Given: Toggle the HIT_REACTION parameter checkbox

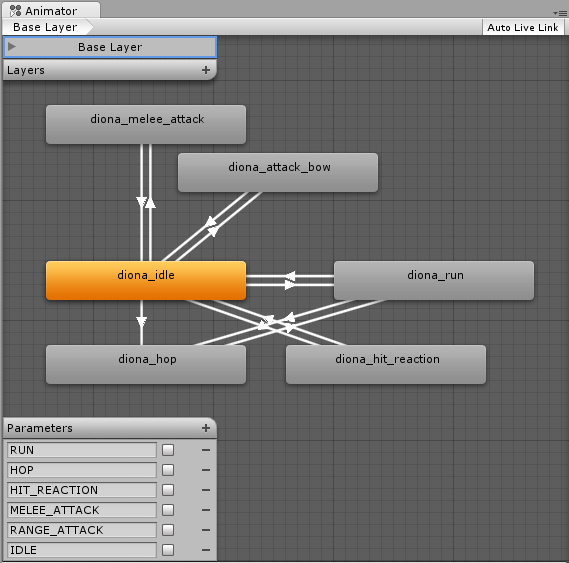Looking at the screenshot, I should pyautogui.click(x=168, y=490).
